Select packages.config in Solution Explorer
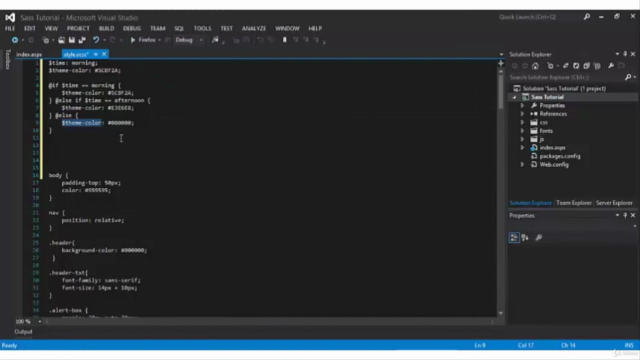The width and height of the screenshot is (640, 360). coord(560,156)
